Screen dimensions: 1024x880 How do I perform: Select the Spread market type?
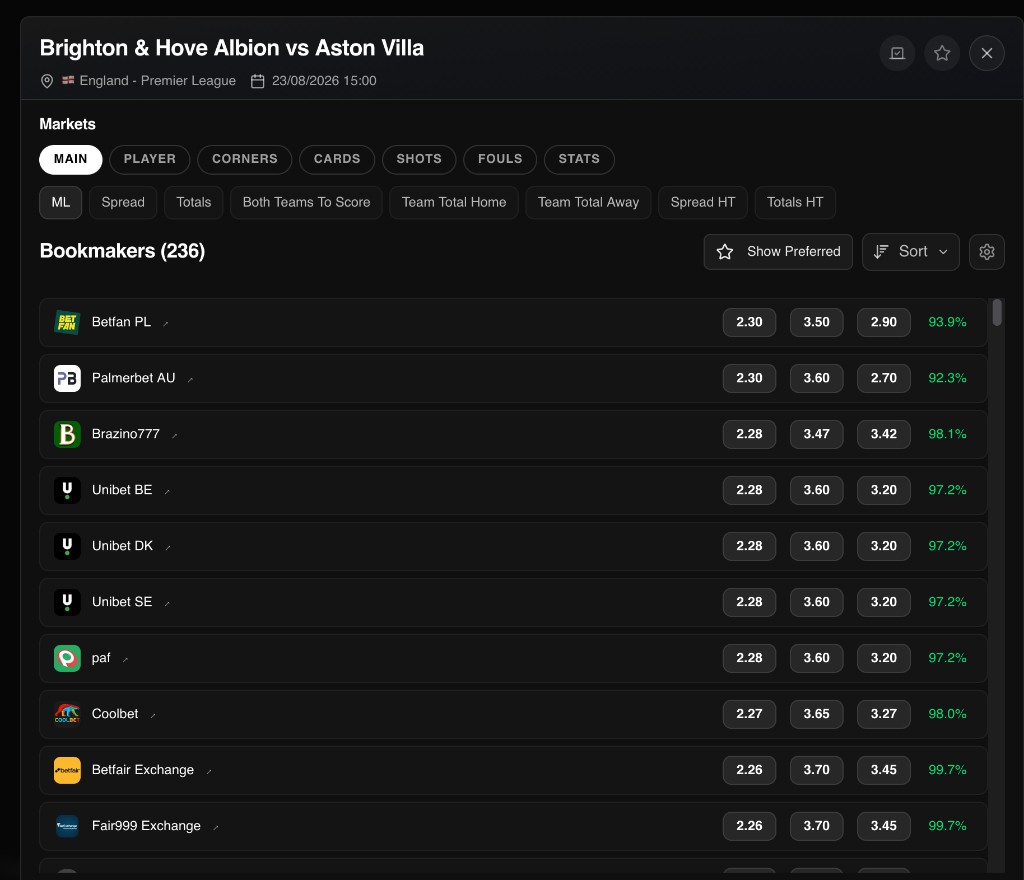coord(123,202)
